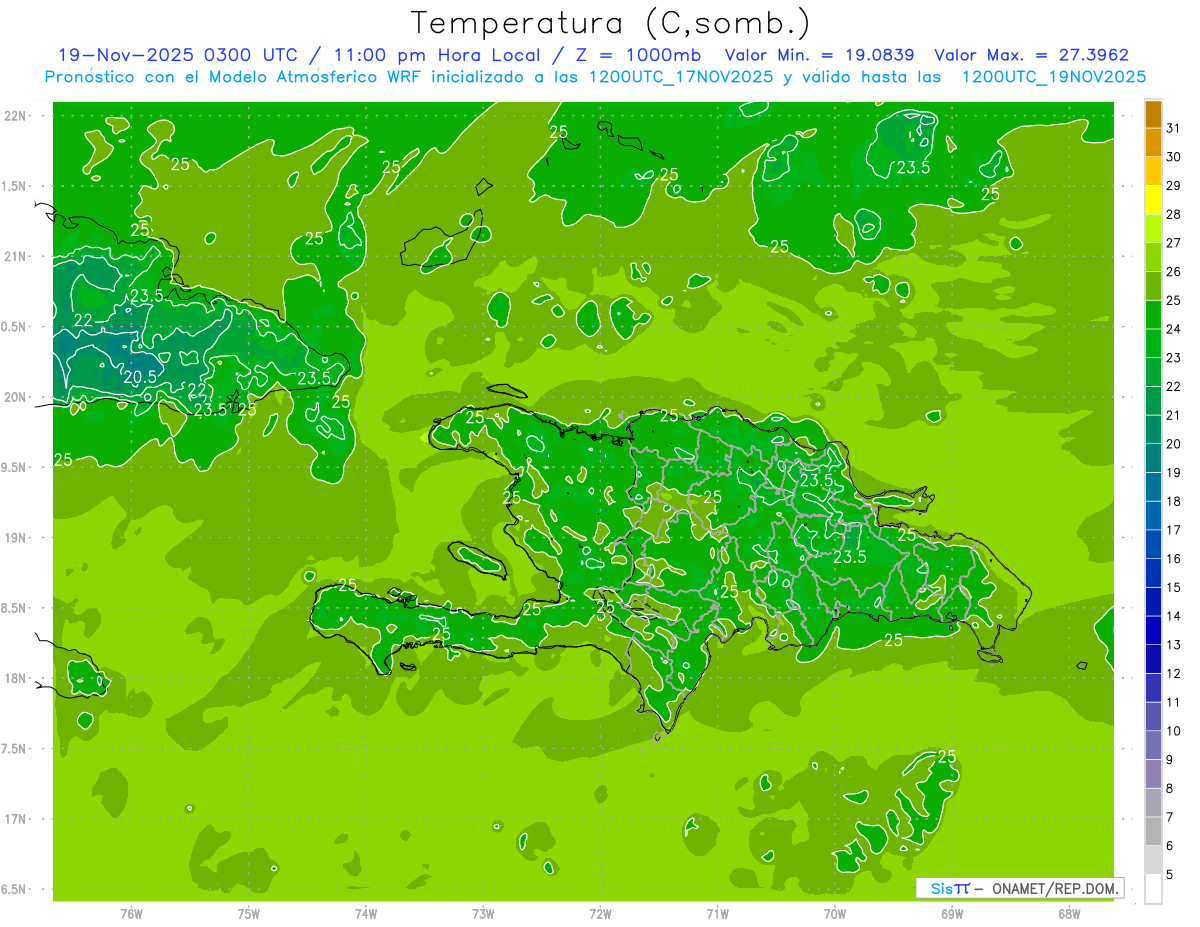
Task: Click the '28' value on the color scale
Action: tap(1174, 214)
